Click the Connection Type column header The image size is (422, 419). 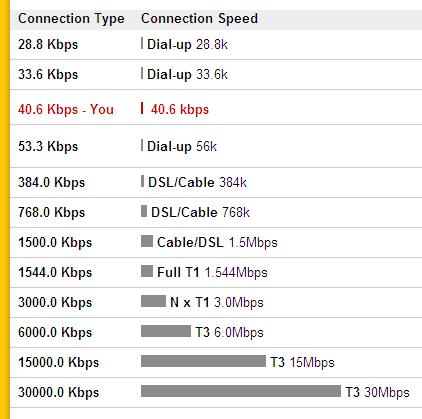pos(71,19)
